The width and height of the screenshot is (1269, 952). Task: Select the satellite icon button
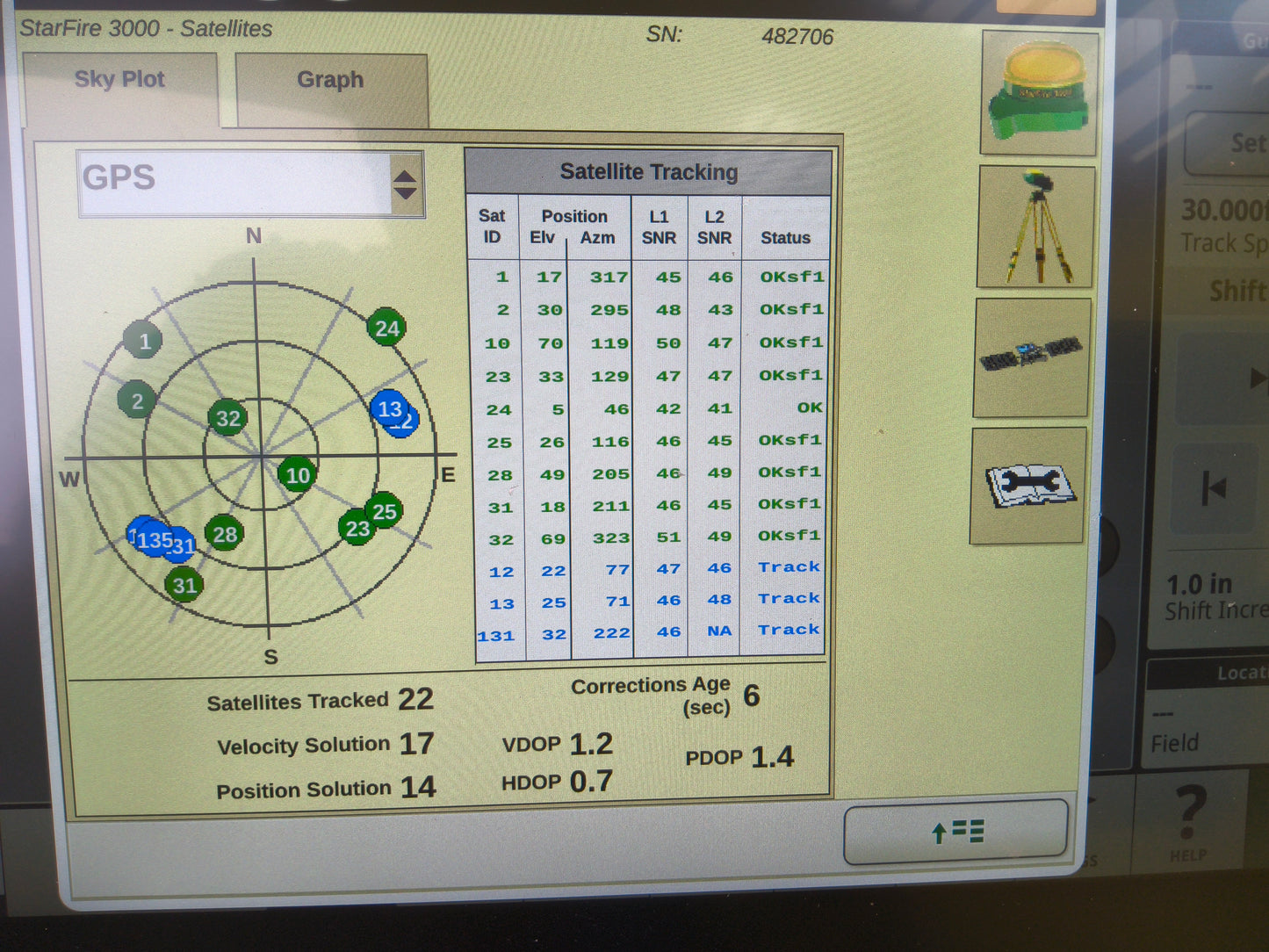point(1032,357)
